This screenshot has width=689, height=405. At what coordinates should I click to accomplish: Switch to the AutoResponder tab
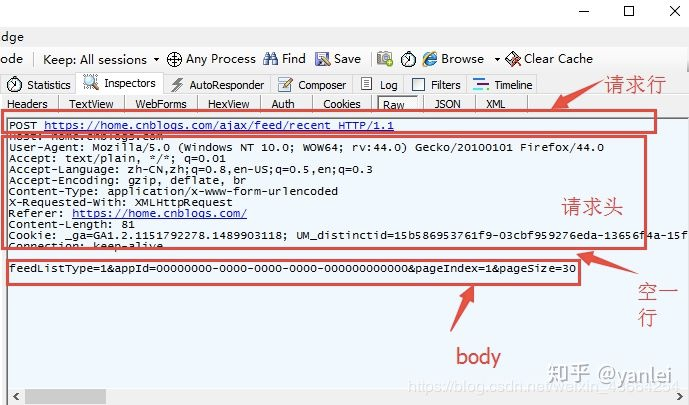click(218, 85)
